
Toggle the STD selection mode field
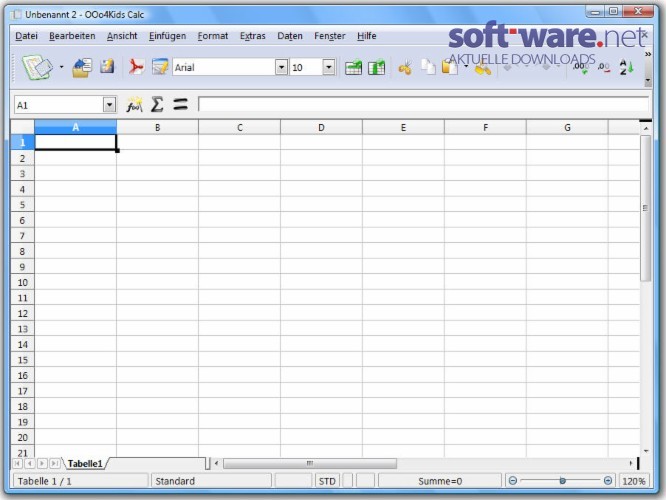327,481
